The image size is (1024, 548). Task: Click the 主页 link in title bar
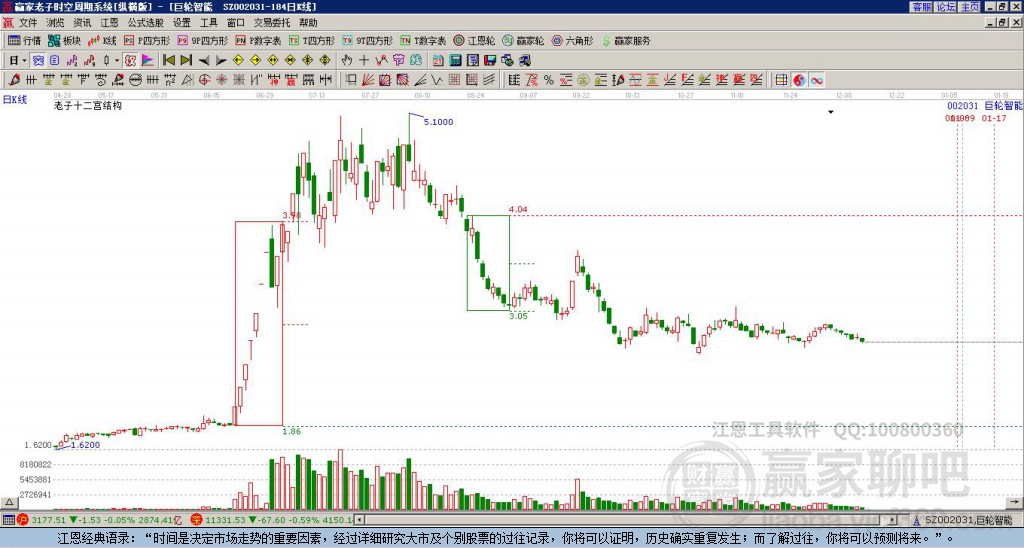(x=970, y=7)
